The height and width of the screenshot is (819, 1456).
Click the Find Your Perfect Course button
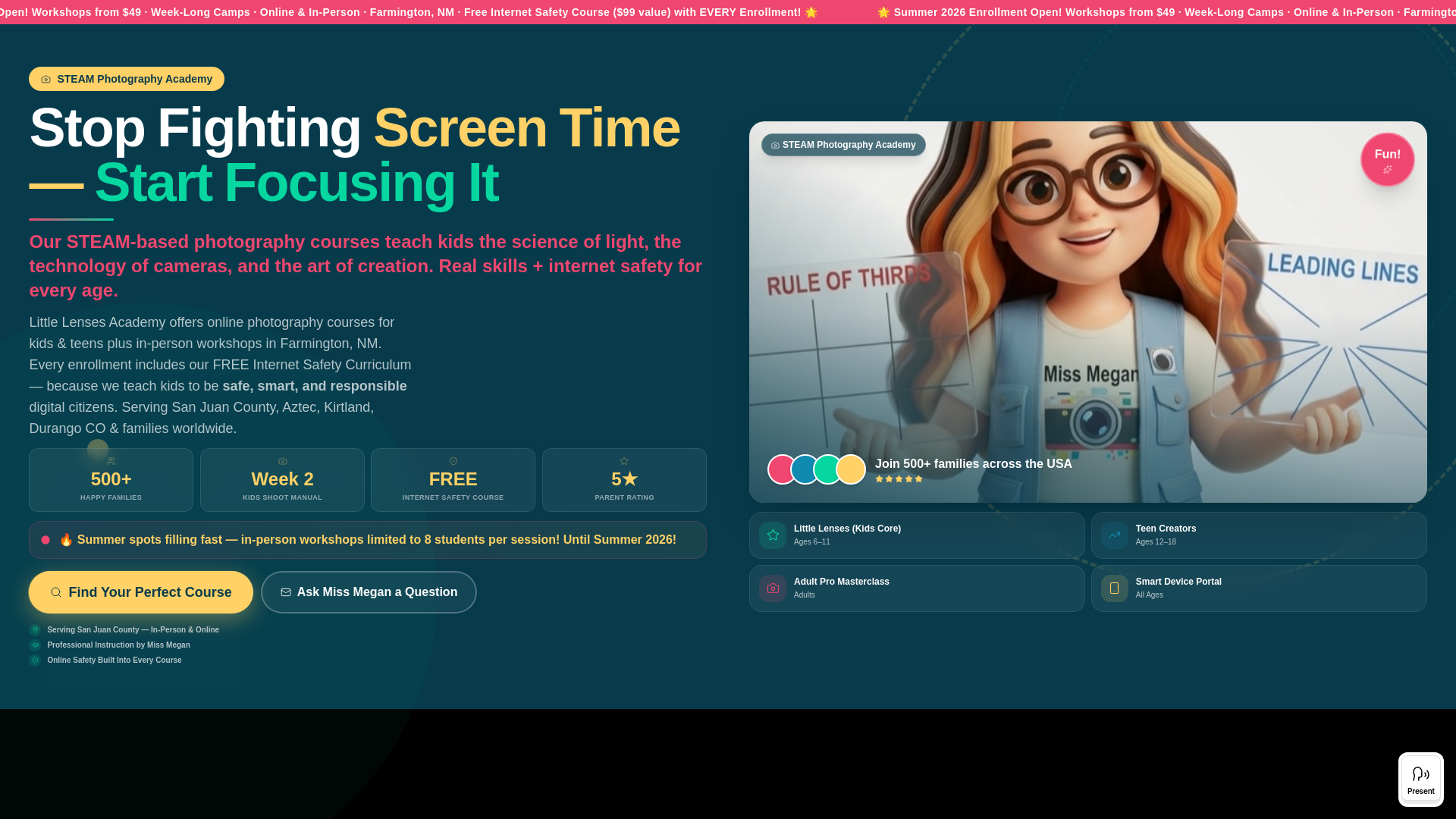(141, 592)
